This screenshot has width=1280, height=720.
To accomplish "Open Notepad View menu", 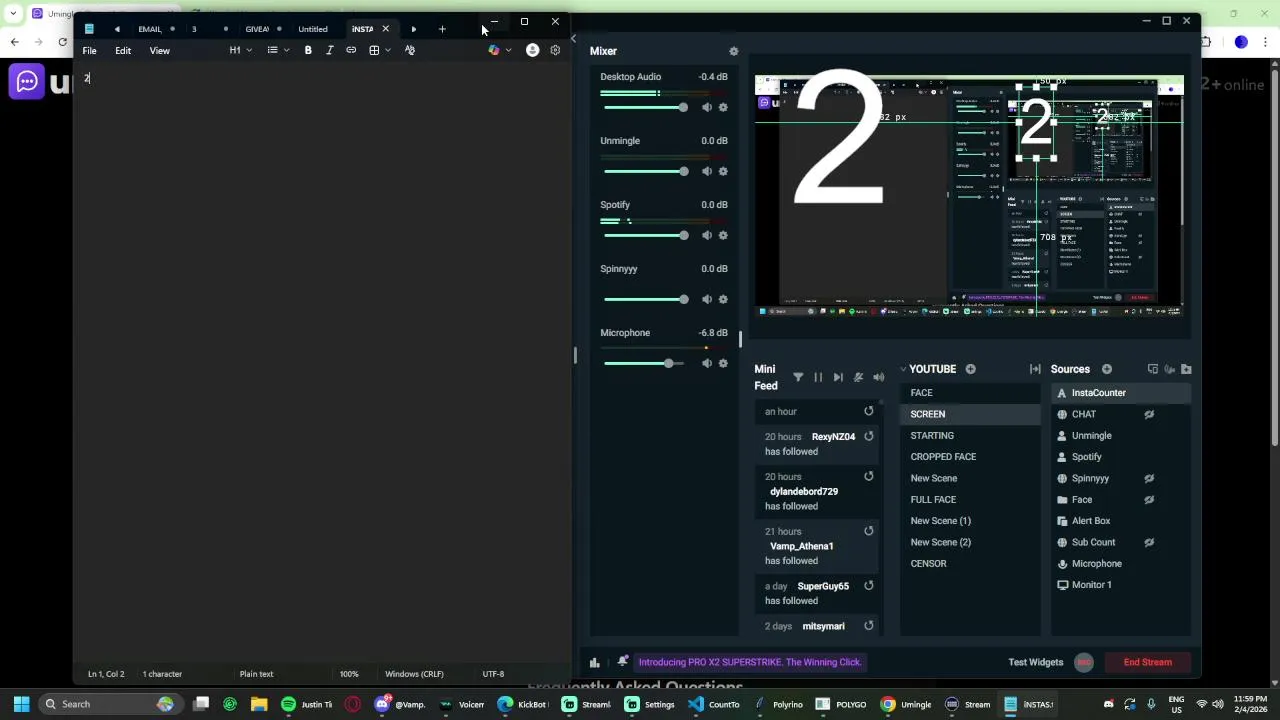I will click(160, 50).
